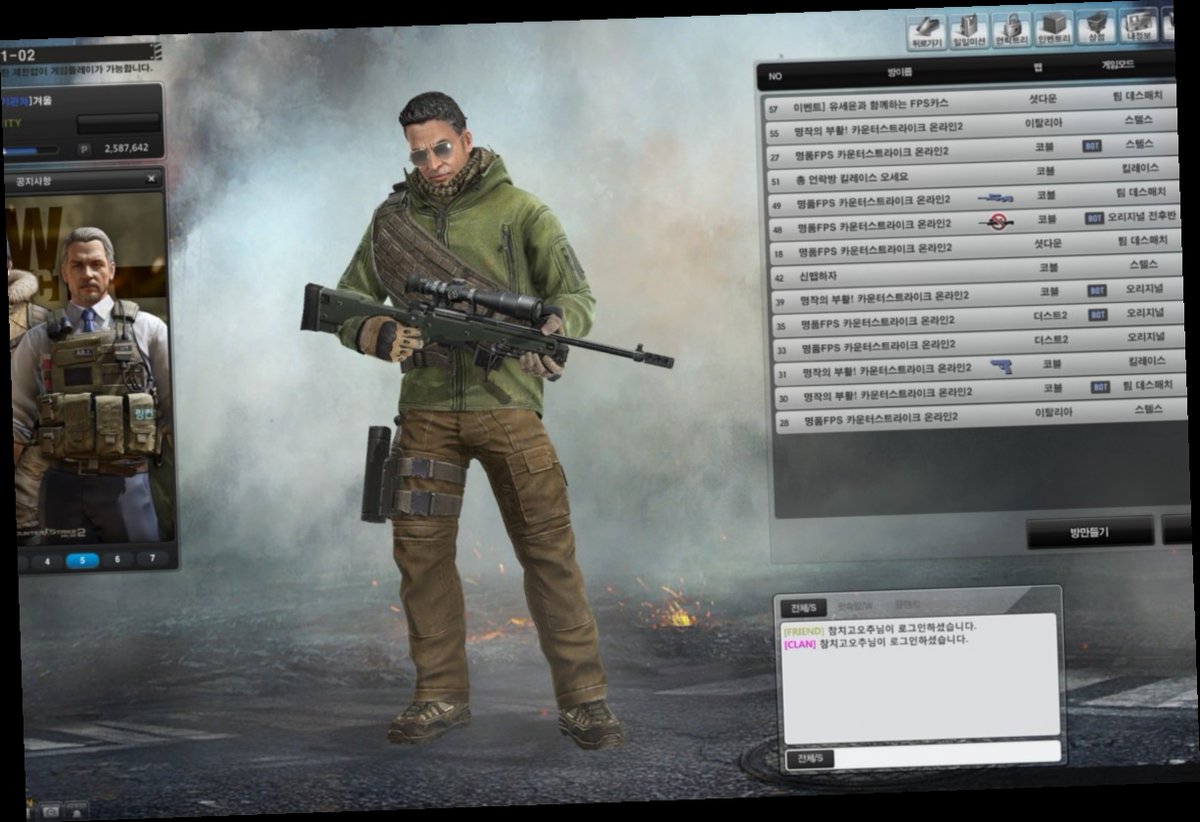Go to notice page 5
The width and height of the screenshot is (1200, 822).
pyautogui.click(x=82, y=561)
